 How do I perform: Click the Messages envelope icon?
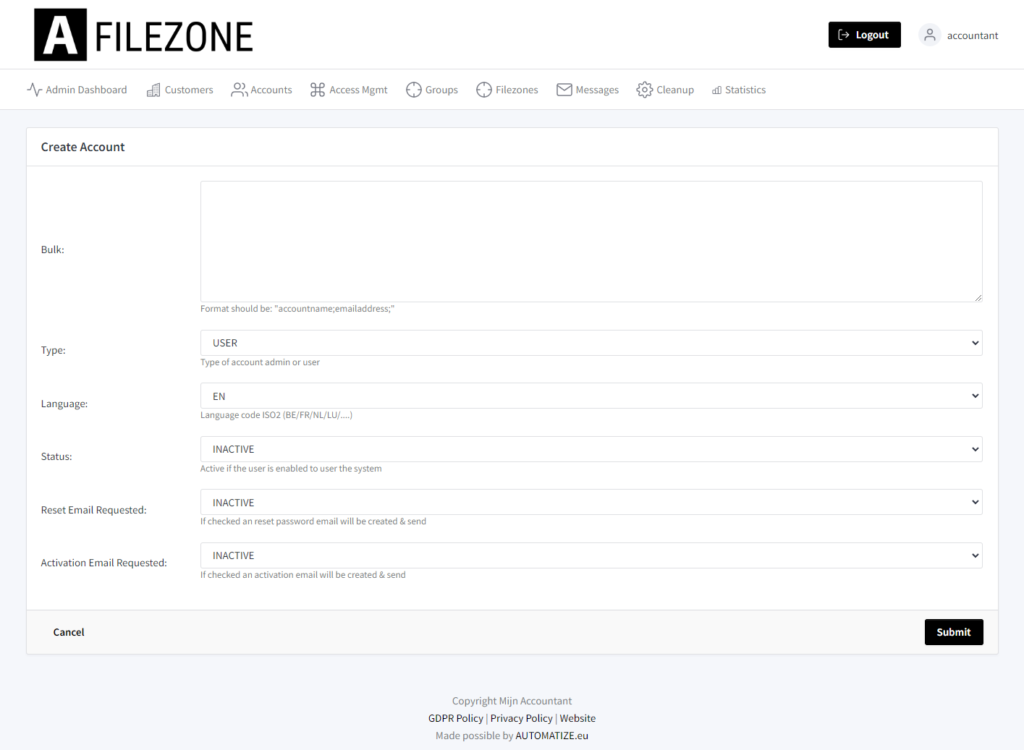click(564, 90)
